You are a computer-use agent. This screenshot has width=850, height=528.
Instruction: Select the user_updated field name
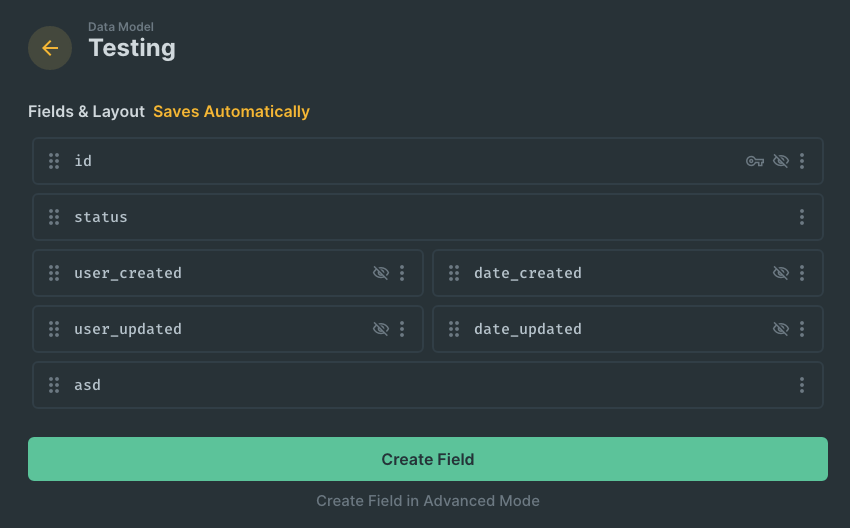pos(128,329)
